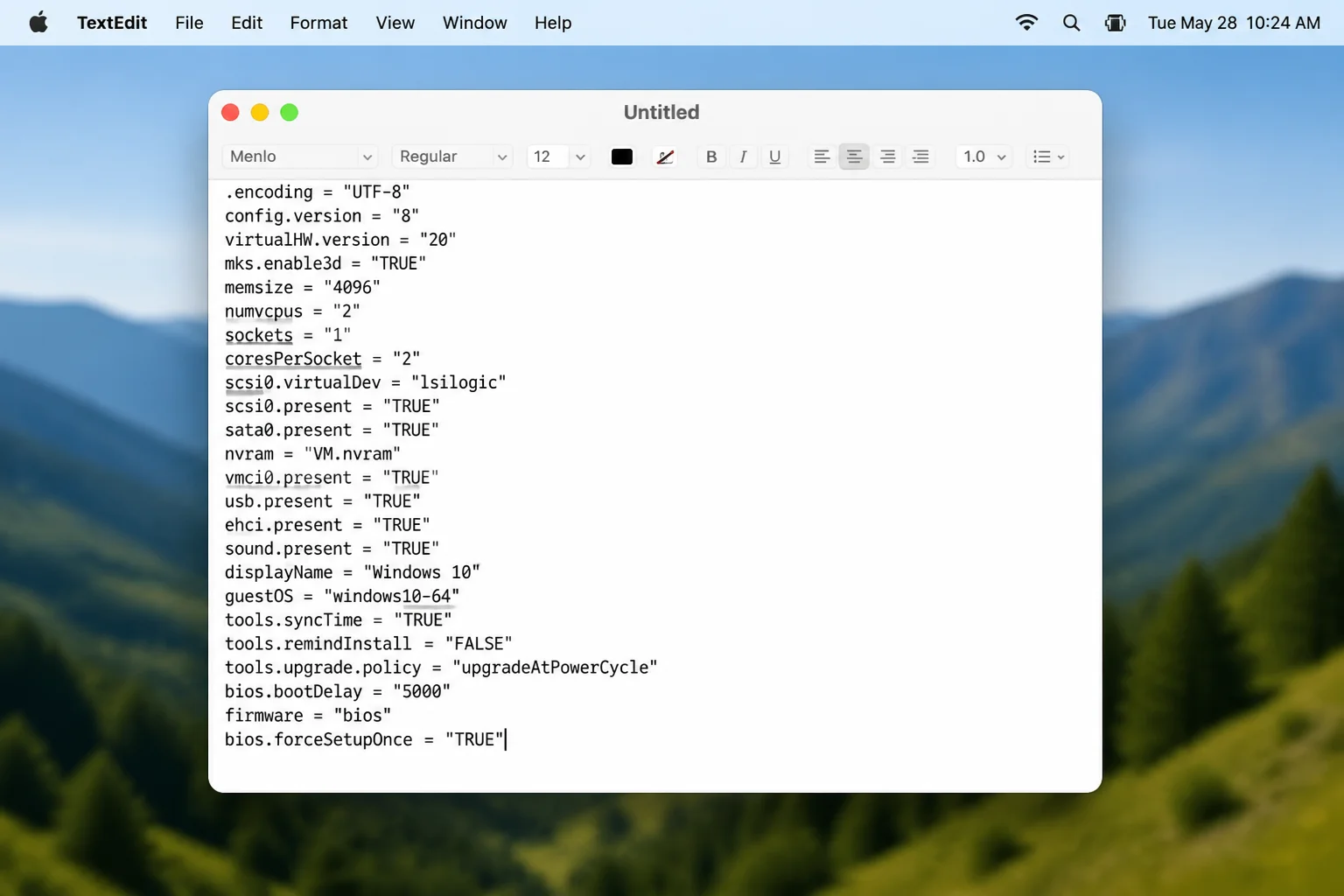Click the firmware = "bios" line

308,715
